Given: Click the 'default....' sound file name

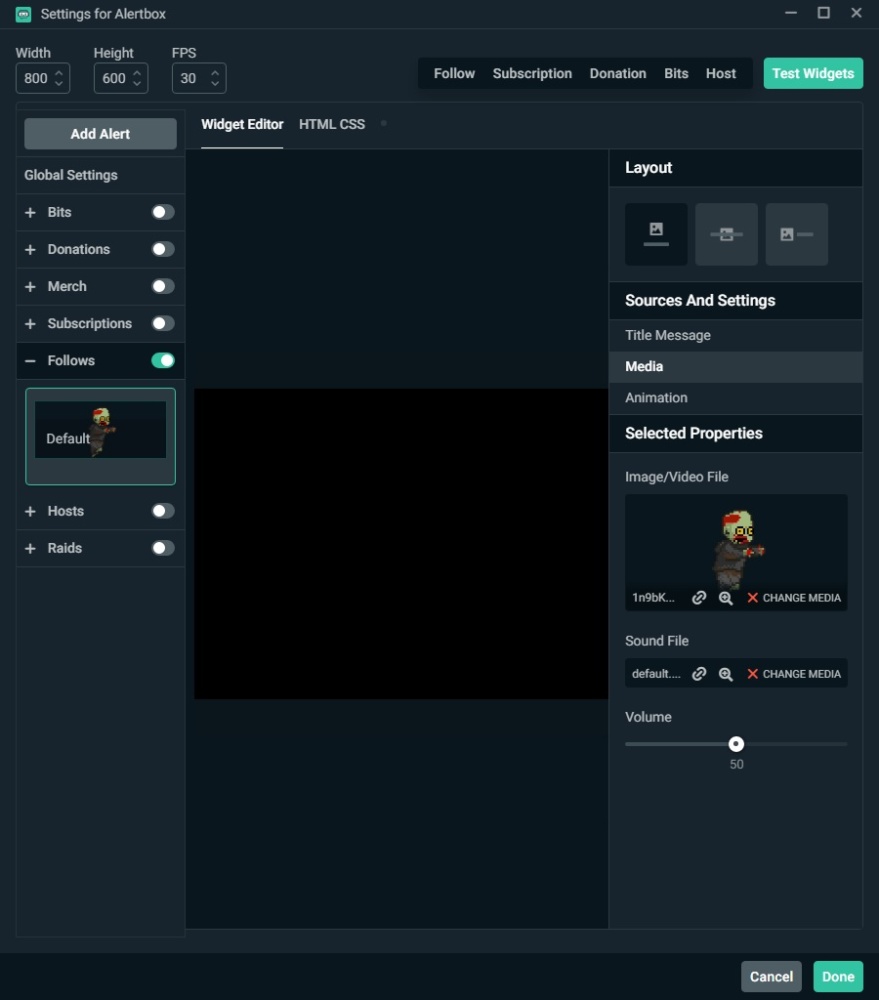Looking at the screenshot, I should click(x=656, y=674).
